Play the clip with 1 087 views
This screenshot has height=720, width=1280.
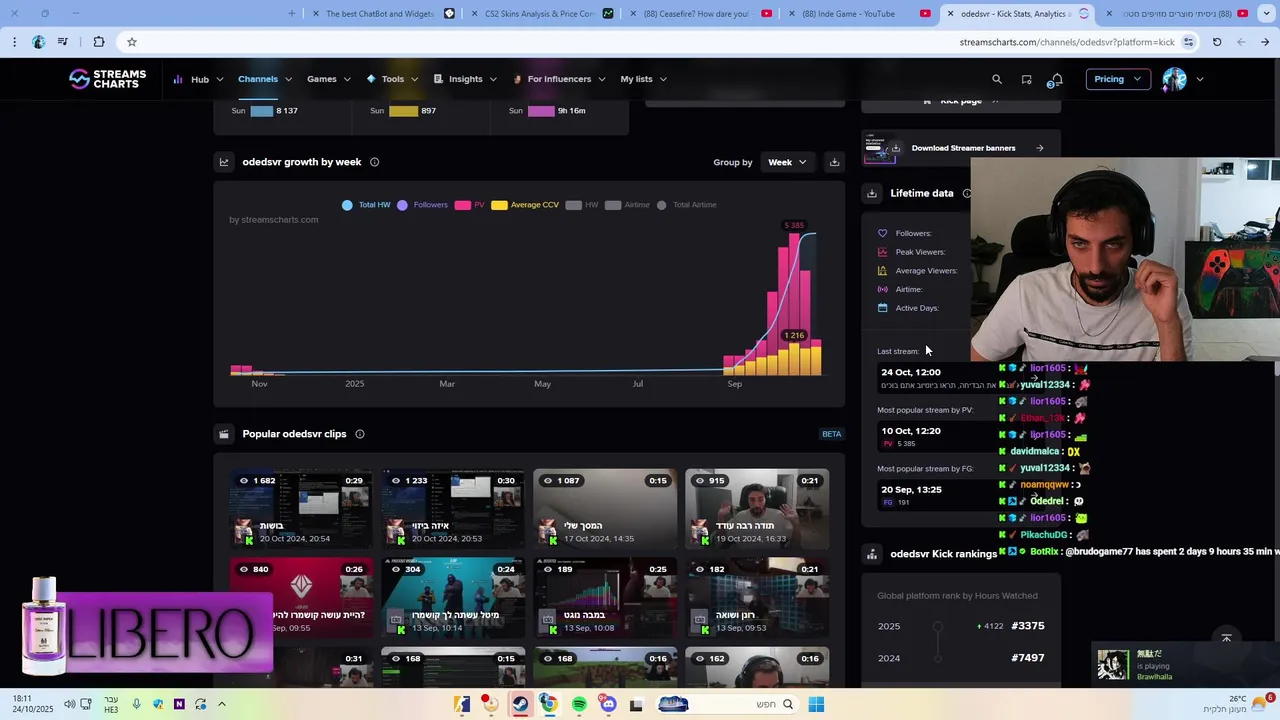click(x=605, y=509)
